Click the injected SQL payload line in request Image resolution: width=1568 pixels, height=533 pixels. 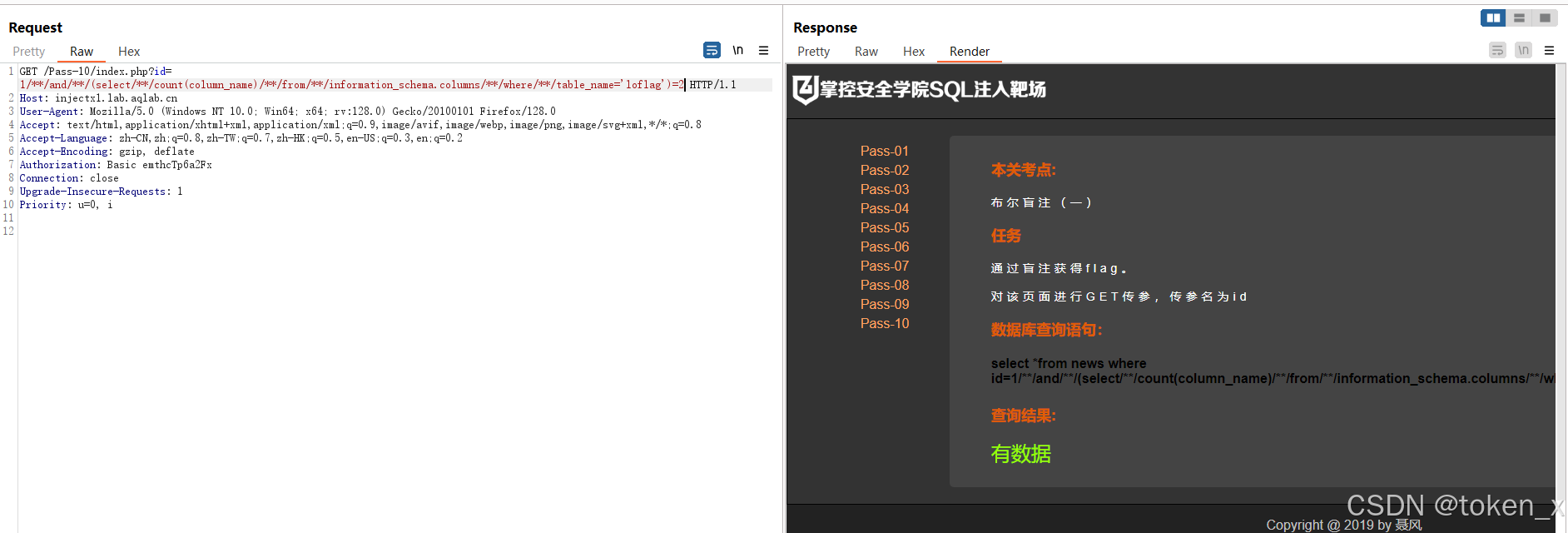[x=352, y=85]
